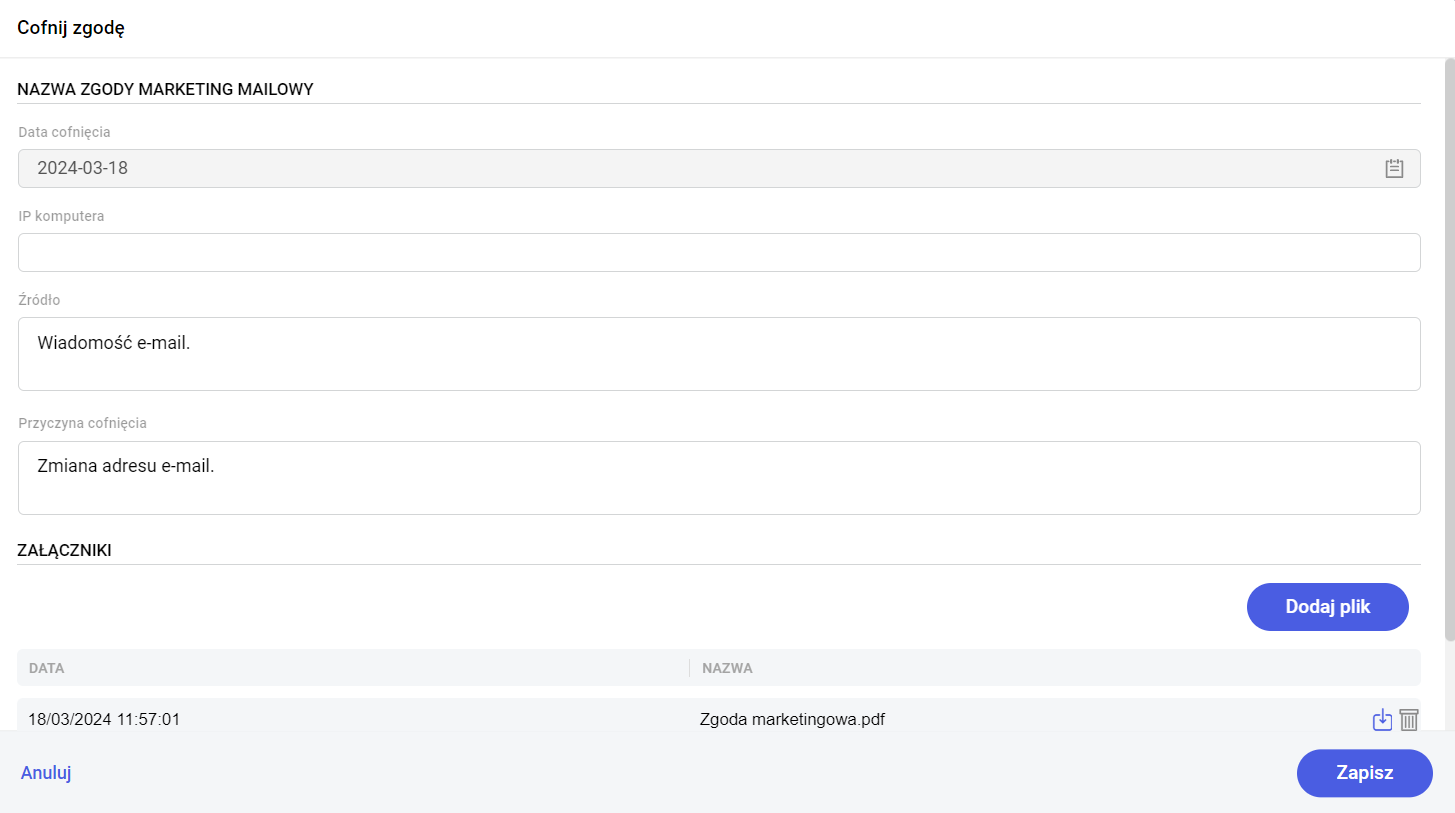1455x813 pixels.
Task: Save changes with the Zapisz button
Action: [1364, 773]
